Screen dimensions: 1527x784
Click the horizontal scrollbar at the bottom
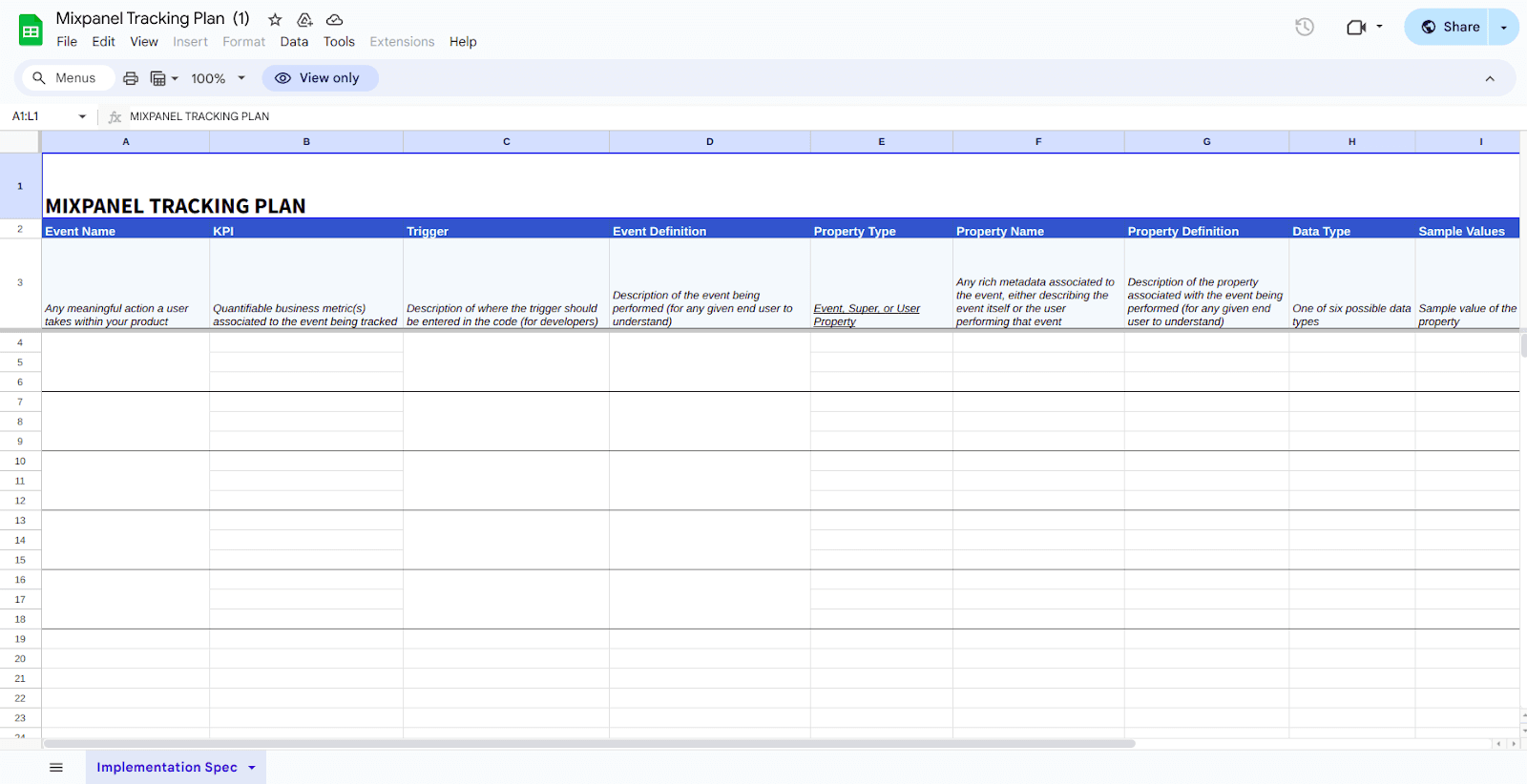(589, 743)
